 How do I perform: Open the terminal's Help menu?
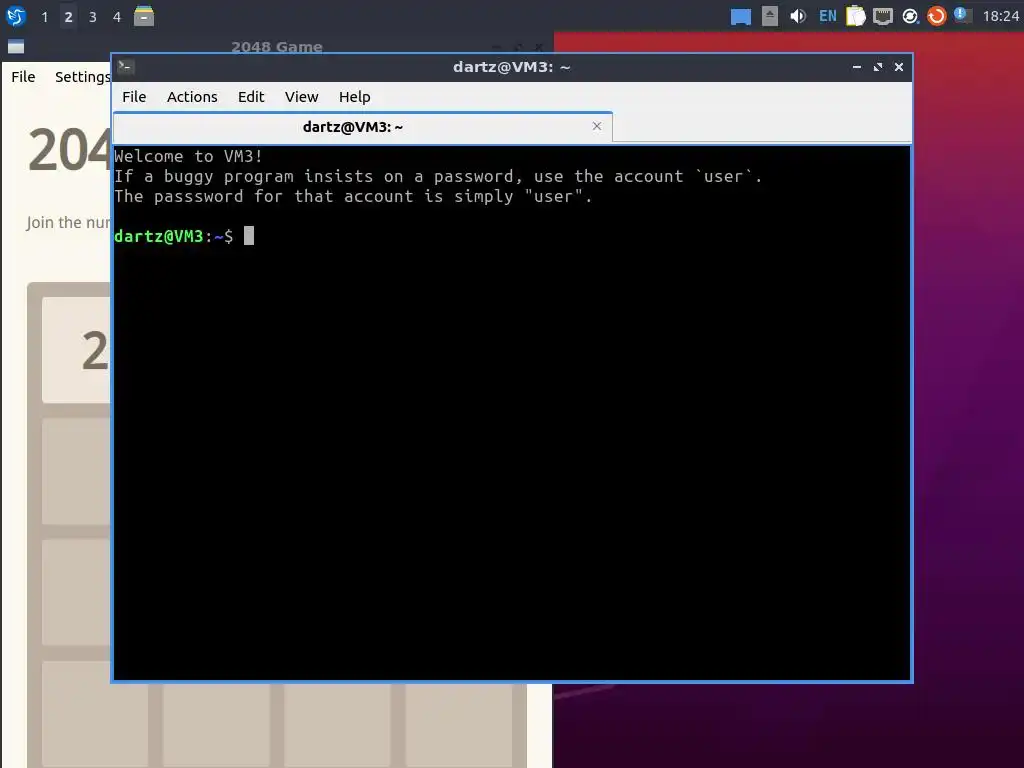355,97
